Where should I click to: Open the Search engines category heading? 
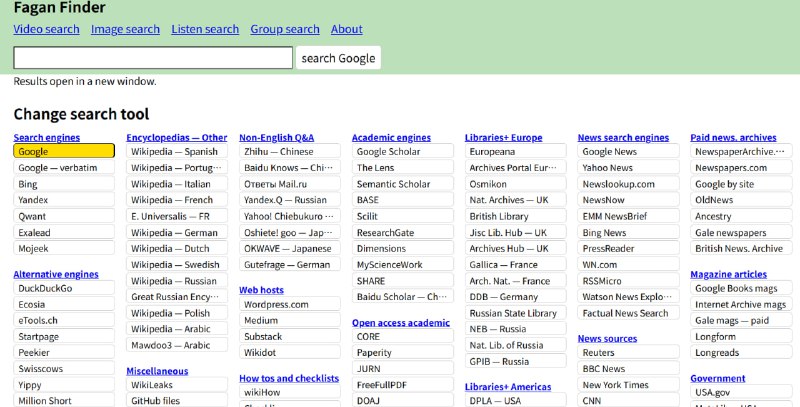coord(47,137)
